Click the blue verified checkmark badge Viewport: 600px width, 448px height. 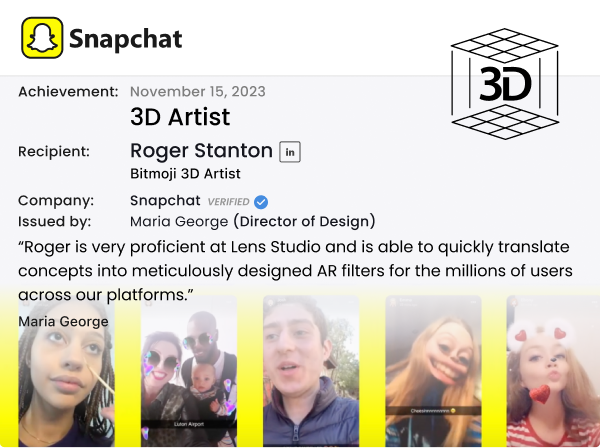(261, 202)
